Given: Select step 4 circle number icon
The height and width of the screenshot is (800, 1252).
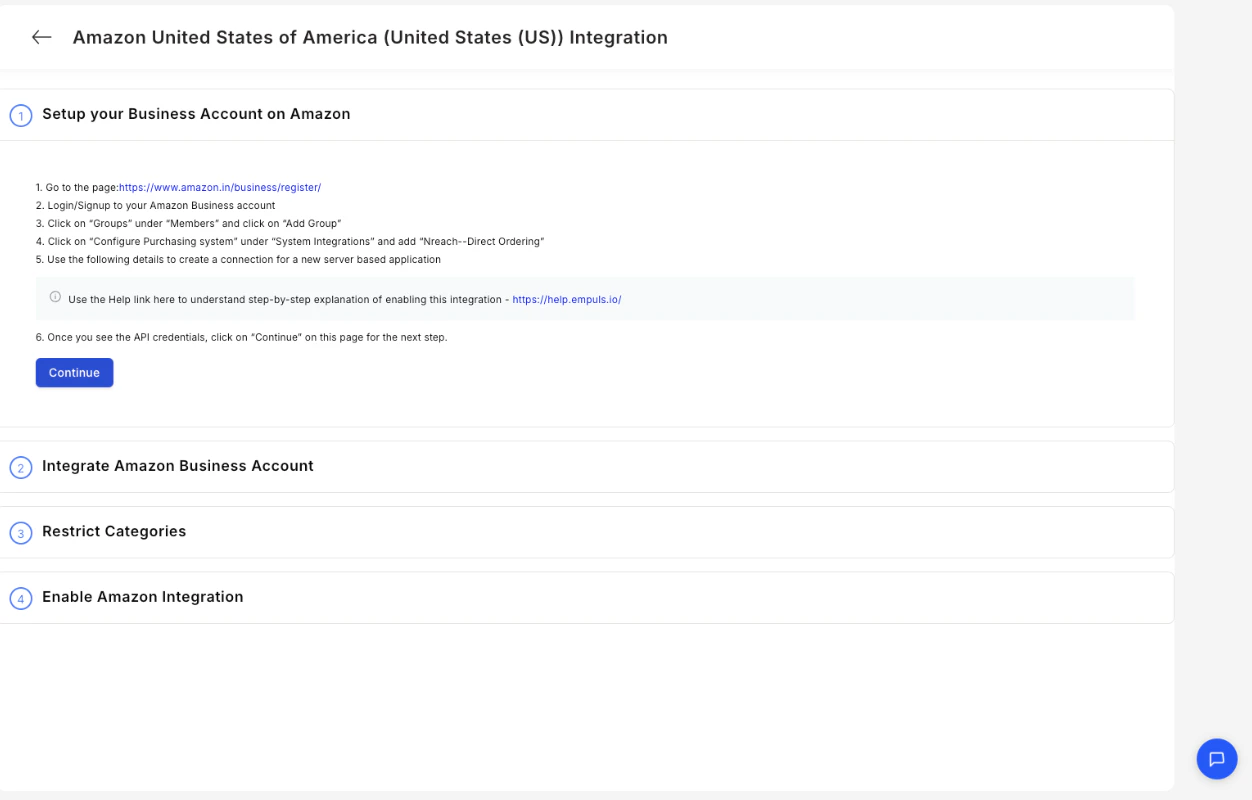Looking at the screenshot, I should pyautogui.click(x=21, y=599).
